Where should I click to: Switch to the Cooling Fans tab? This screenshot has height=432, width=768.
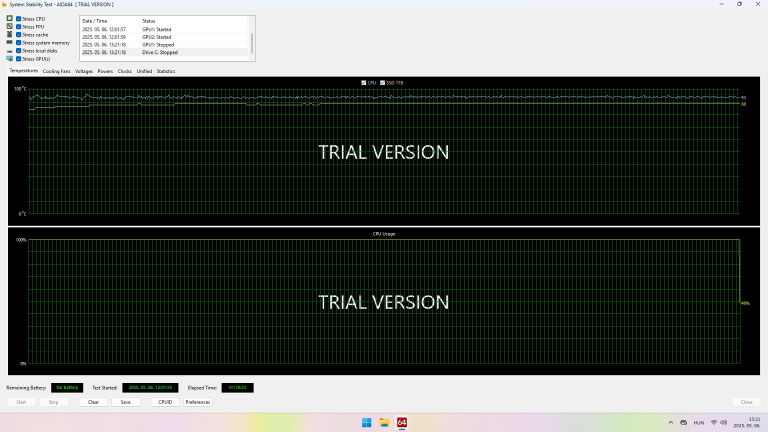click(56, 71)
